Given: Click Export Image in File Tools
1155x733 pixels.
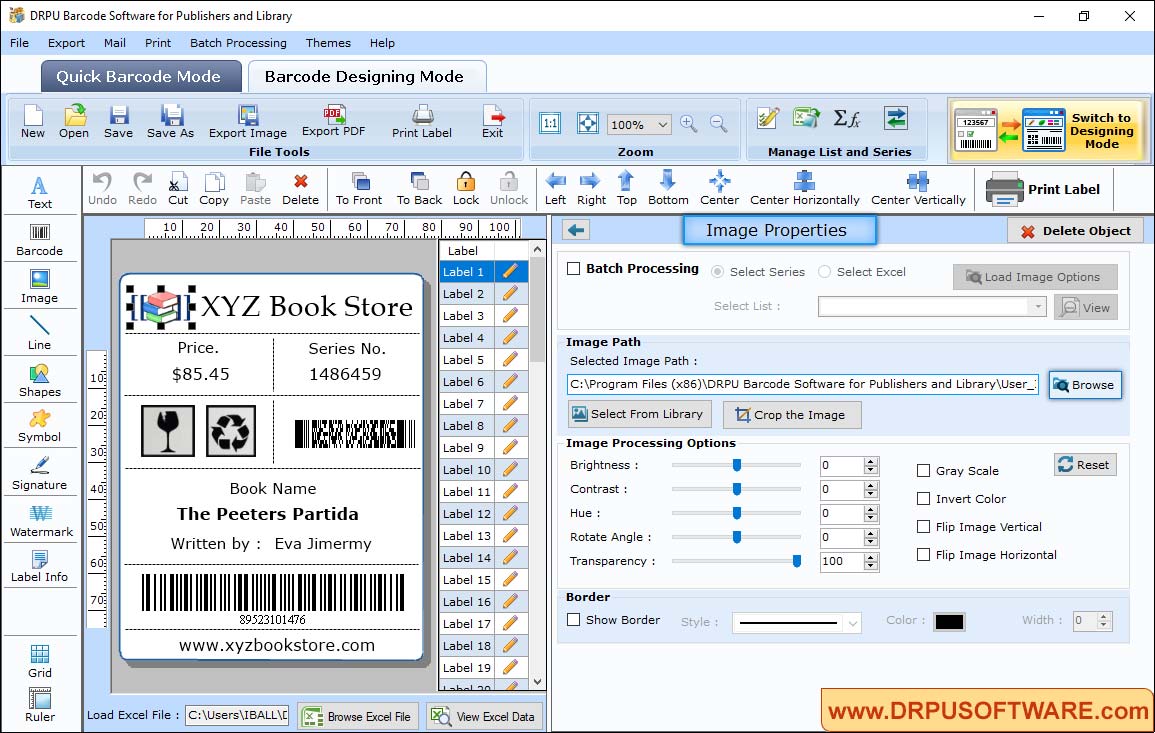Looking at the screenshot, I should pos(248,122).
